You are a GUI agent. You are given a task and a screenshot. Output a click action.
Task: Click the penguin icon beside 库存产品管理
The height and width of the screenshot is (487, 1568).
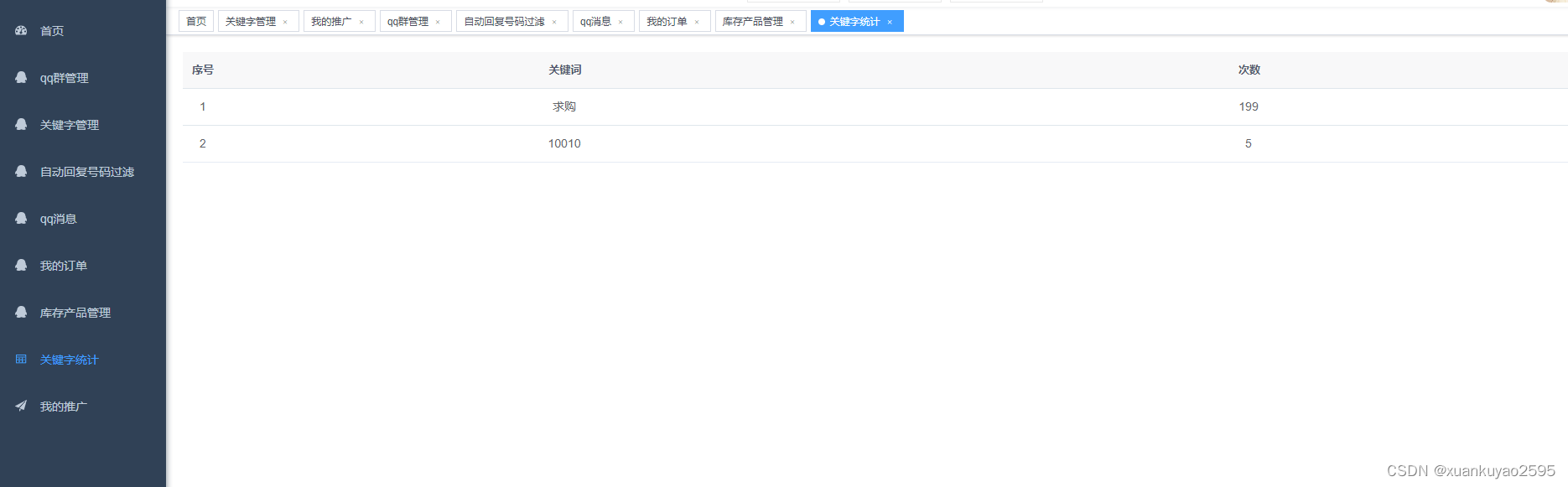pyautogui.click(x=21, y=312)
